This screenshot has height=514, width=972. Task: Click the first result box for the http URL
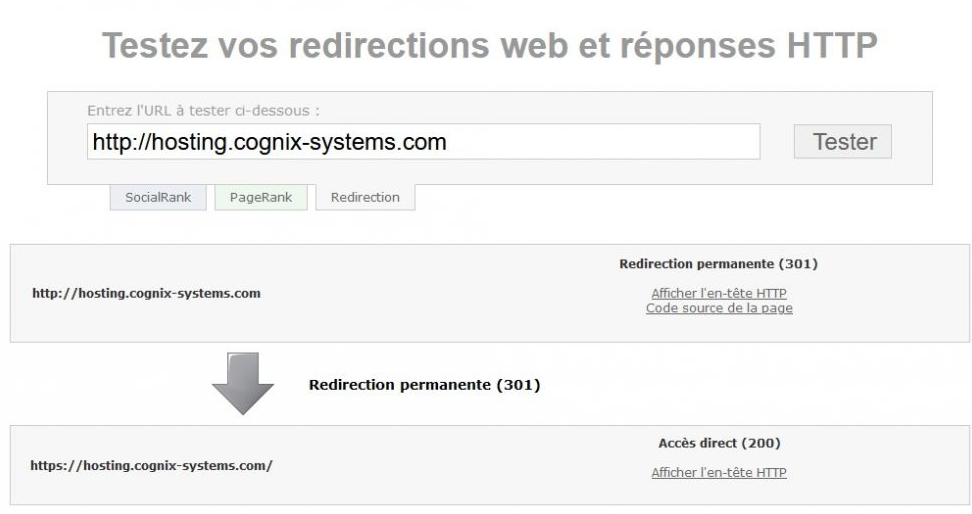pos(490,293)
